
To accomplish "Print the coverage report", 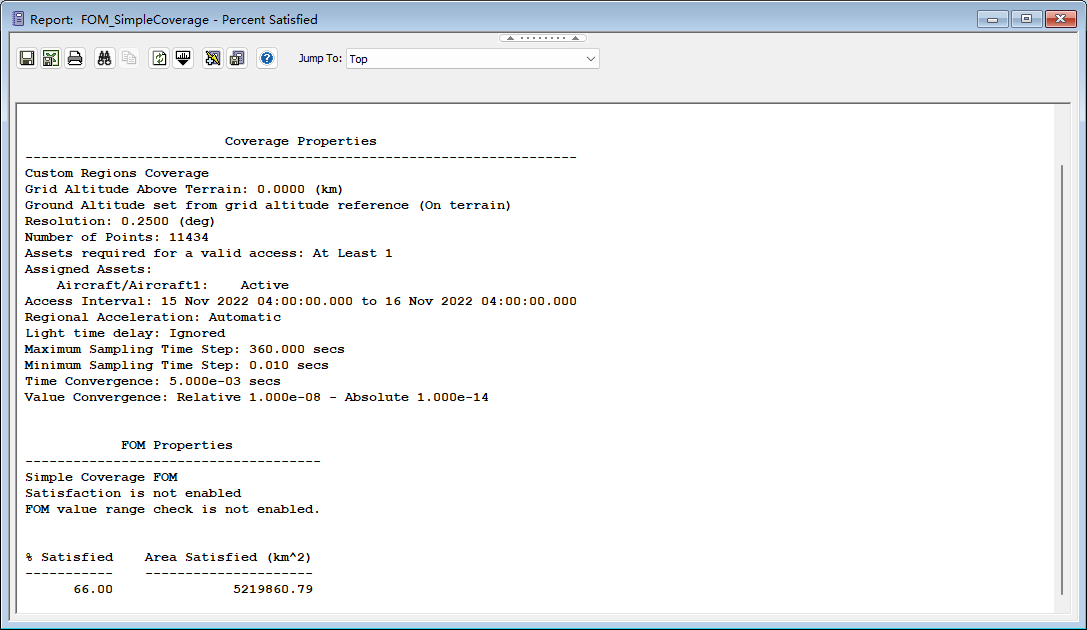I will pyautogui.click(x=75, y=59).
